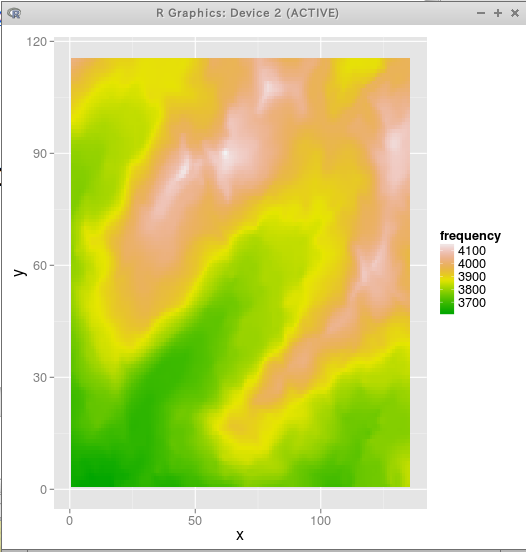Click the x-axis tick label 100
This screenshot has width=526, height=552.
pos(320,521)
